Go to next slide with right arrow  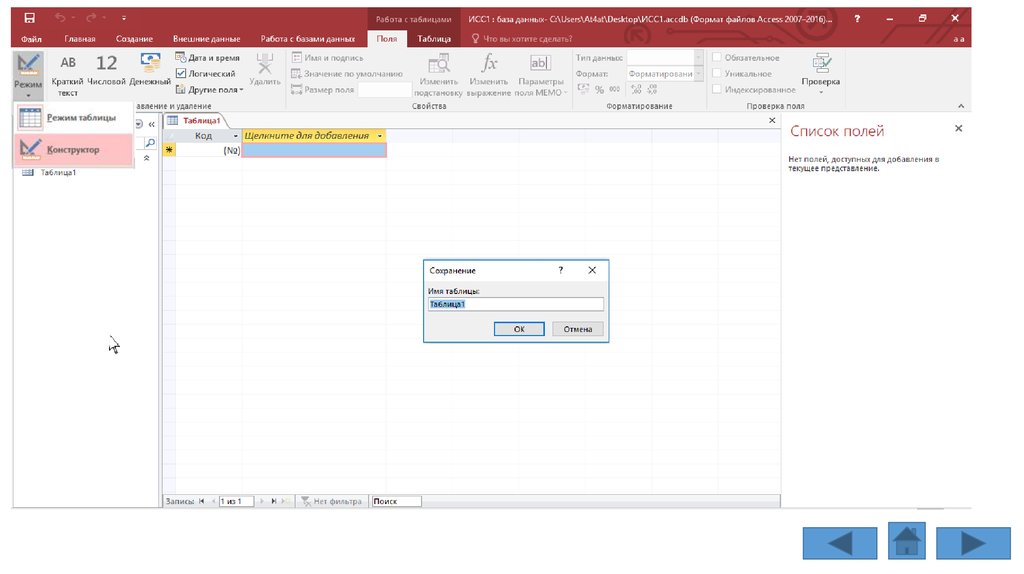coord(973,542)
